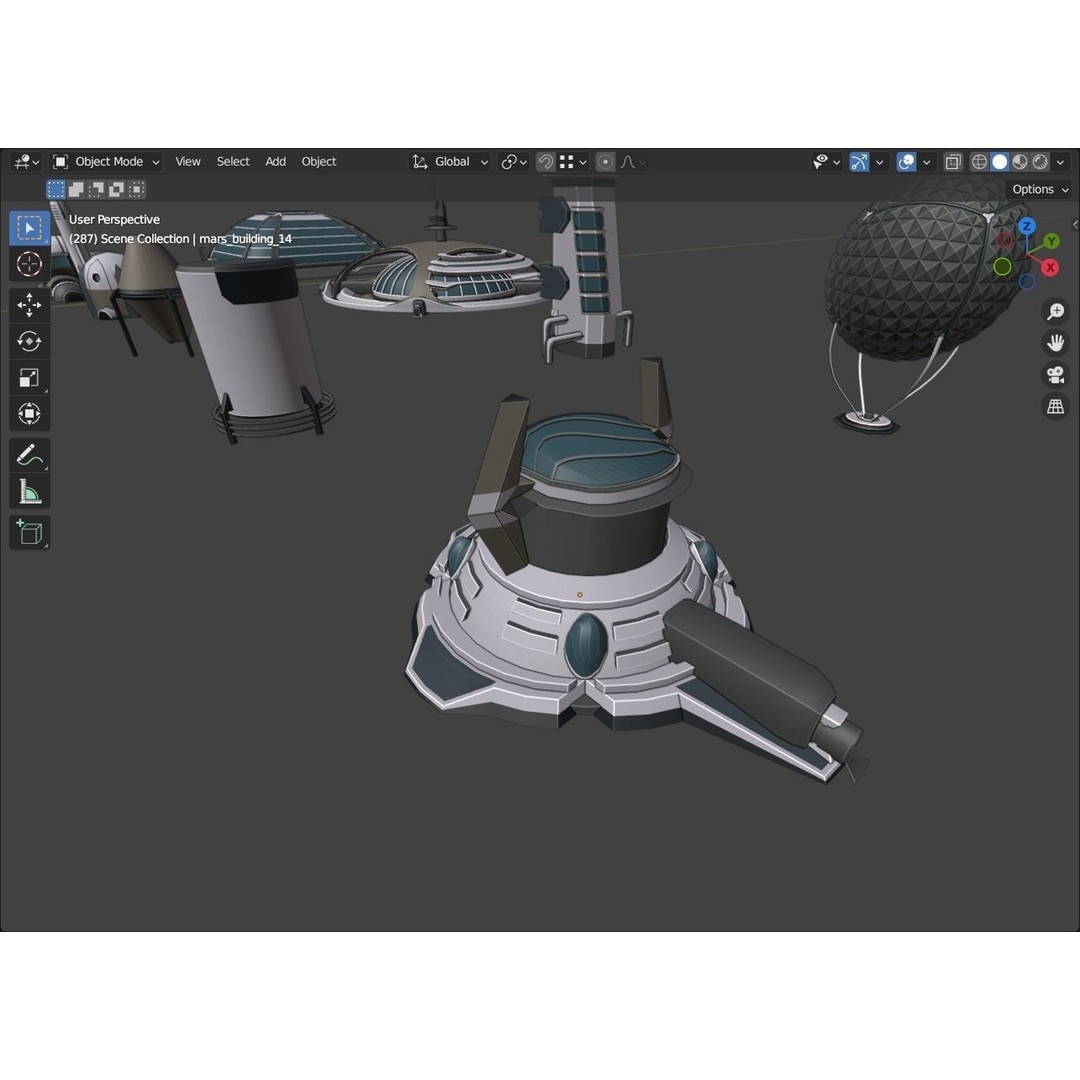Select the Scale tool
This screenshot has height=1080, width=1080.
[29, 377]
